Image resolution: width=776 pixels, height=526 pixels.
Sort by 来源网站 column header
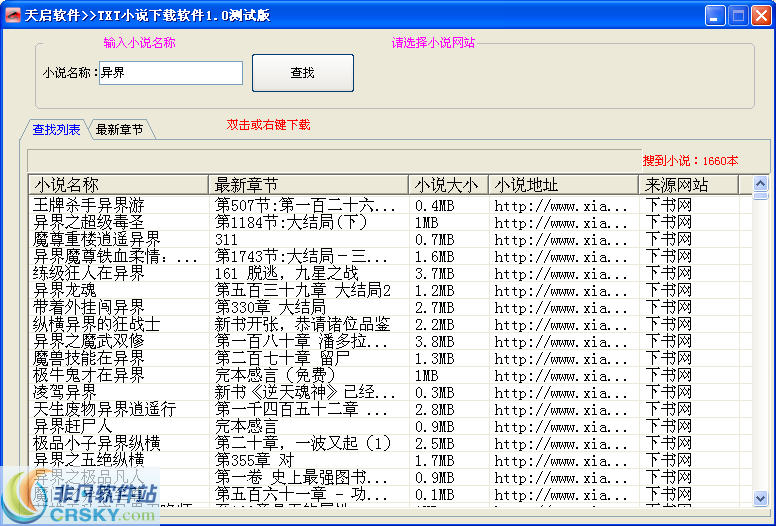click(x=688, y=185)
